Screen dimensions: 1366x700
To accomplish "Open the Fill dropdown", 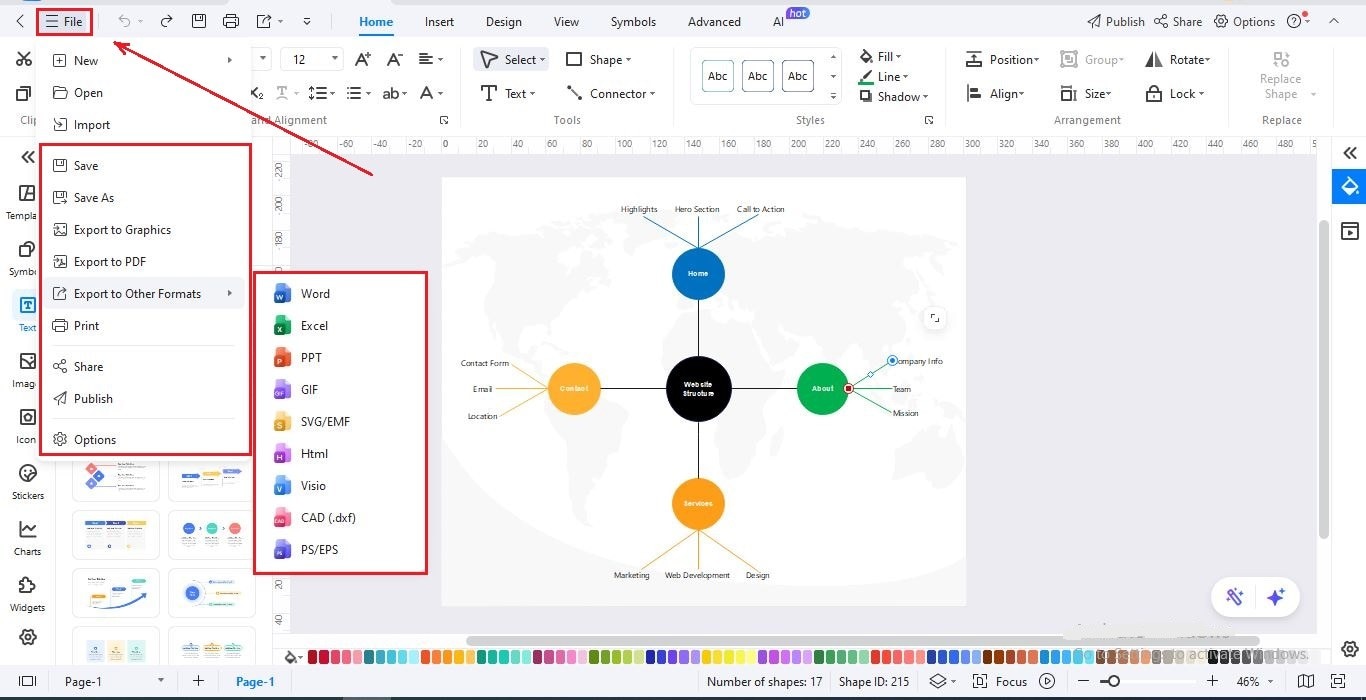I will click(x=880, y=56).
